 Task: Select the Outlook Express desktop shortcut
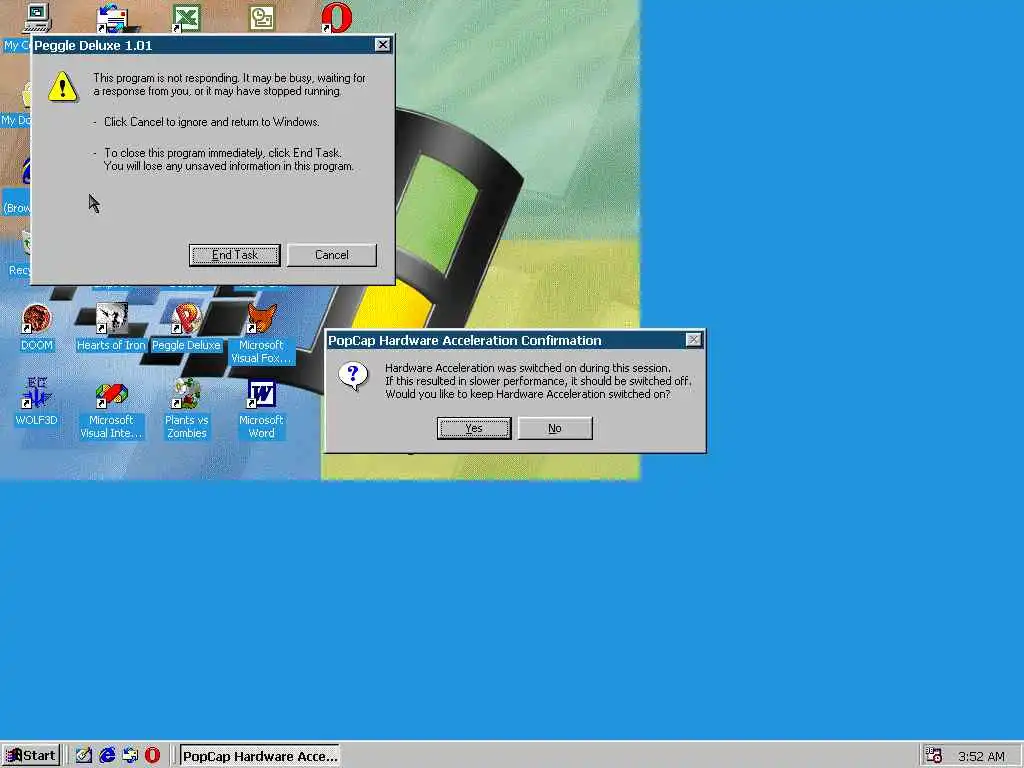pos(112,18)
